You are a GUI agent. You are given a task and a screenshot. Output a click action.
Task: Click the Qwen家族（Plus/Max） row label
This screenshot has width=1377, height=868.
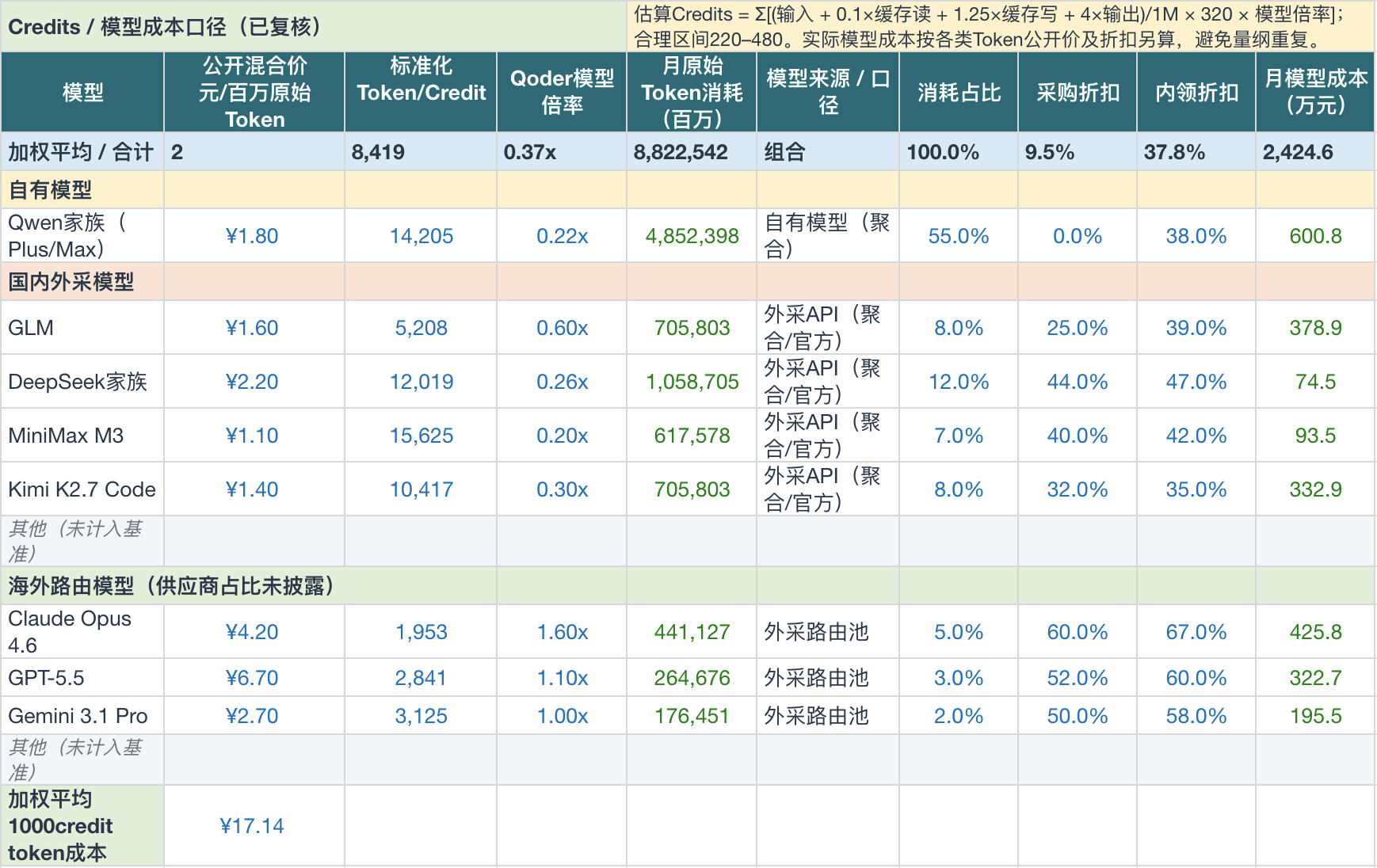pos(82,236)
